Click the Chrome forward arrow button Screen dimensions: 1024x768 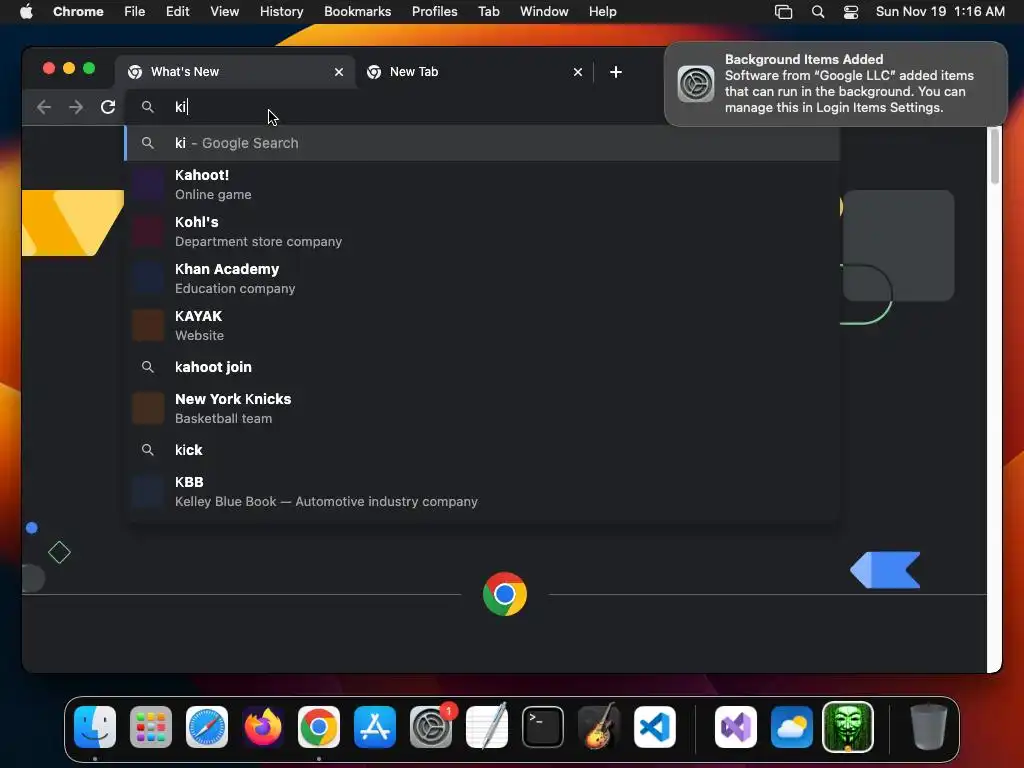click(76, 107)
